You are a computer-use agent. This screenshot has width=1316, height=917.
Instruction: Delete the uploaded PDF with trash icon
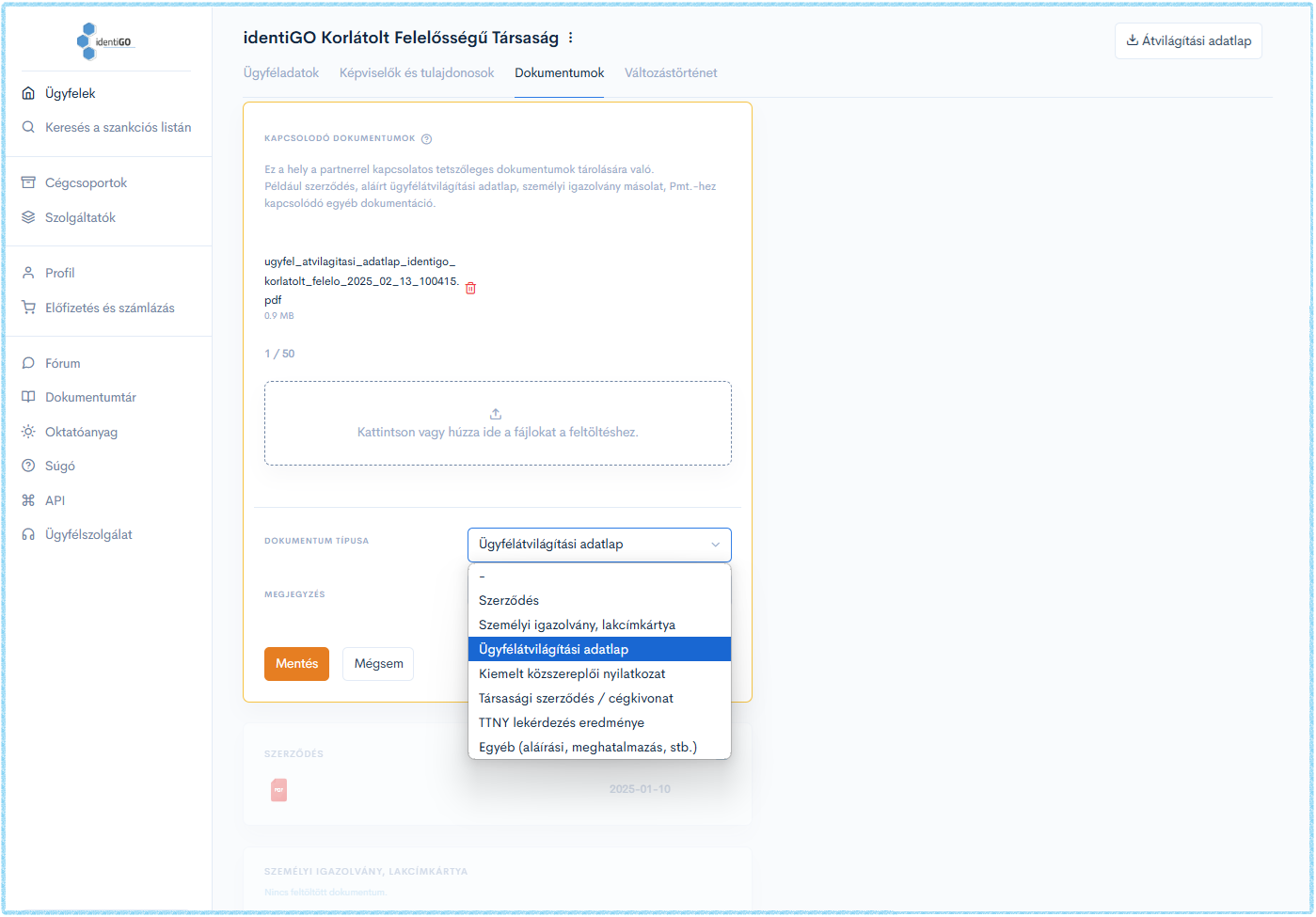470,288
